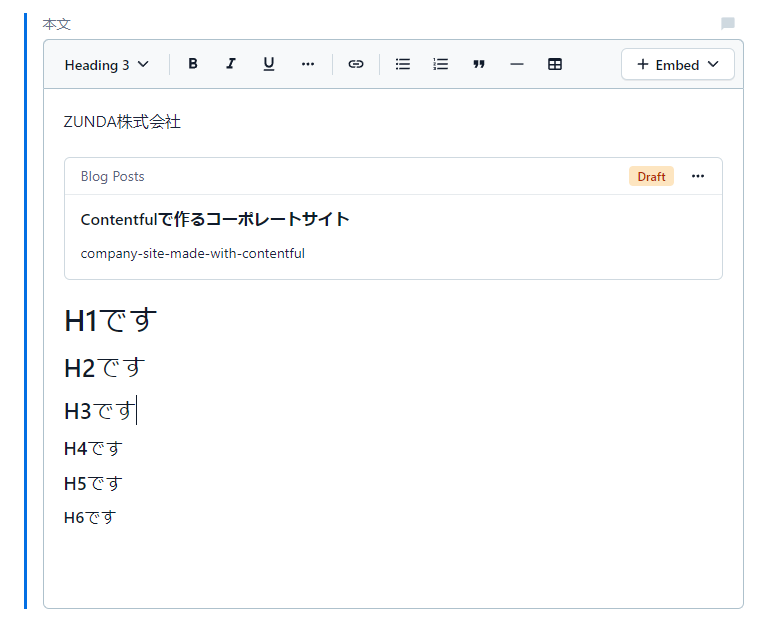Place cursor in ZUNDA株式会社 paragraph
The width and height of the screenshot is (770, 617).
[122, 122]
